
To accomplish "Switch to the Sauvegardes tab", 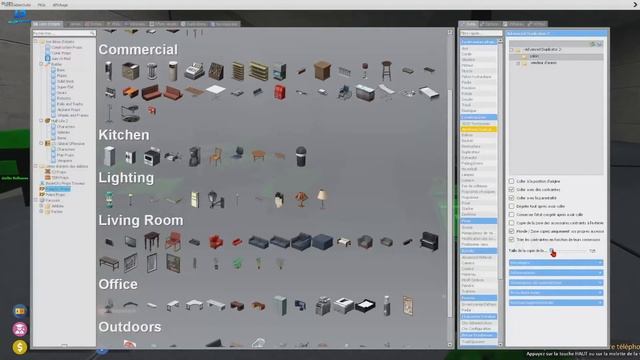I will [x=224, y=24].
